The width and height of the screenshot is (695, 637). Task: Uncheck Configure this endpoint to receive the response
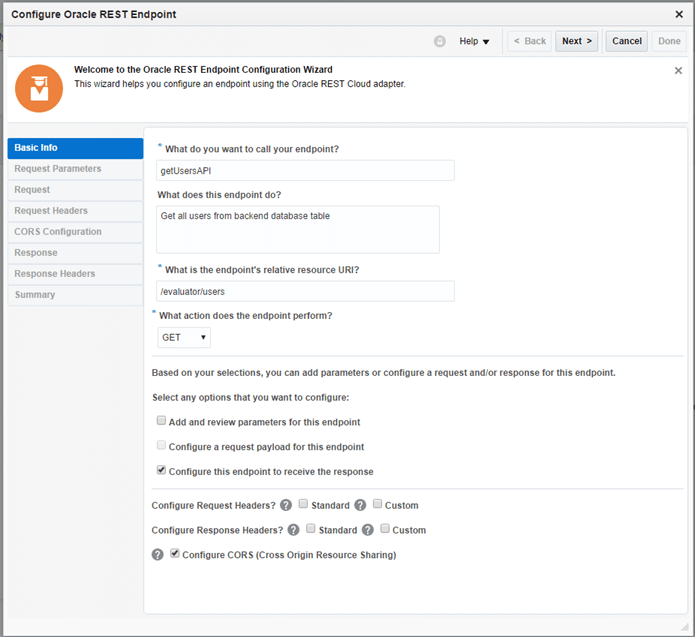click(x=162, y=470)
